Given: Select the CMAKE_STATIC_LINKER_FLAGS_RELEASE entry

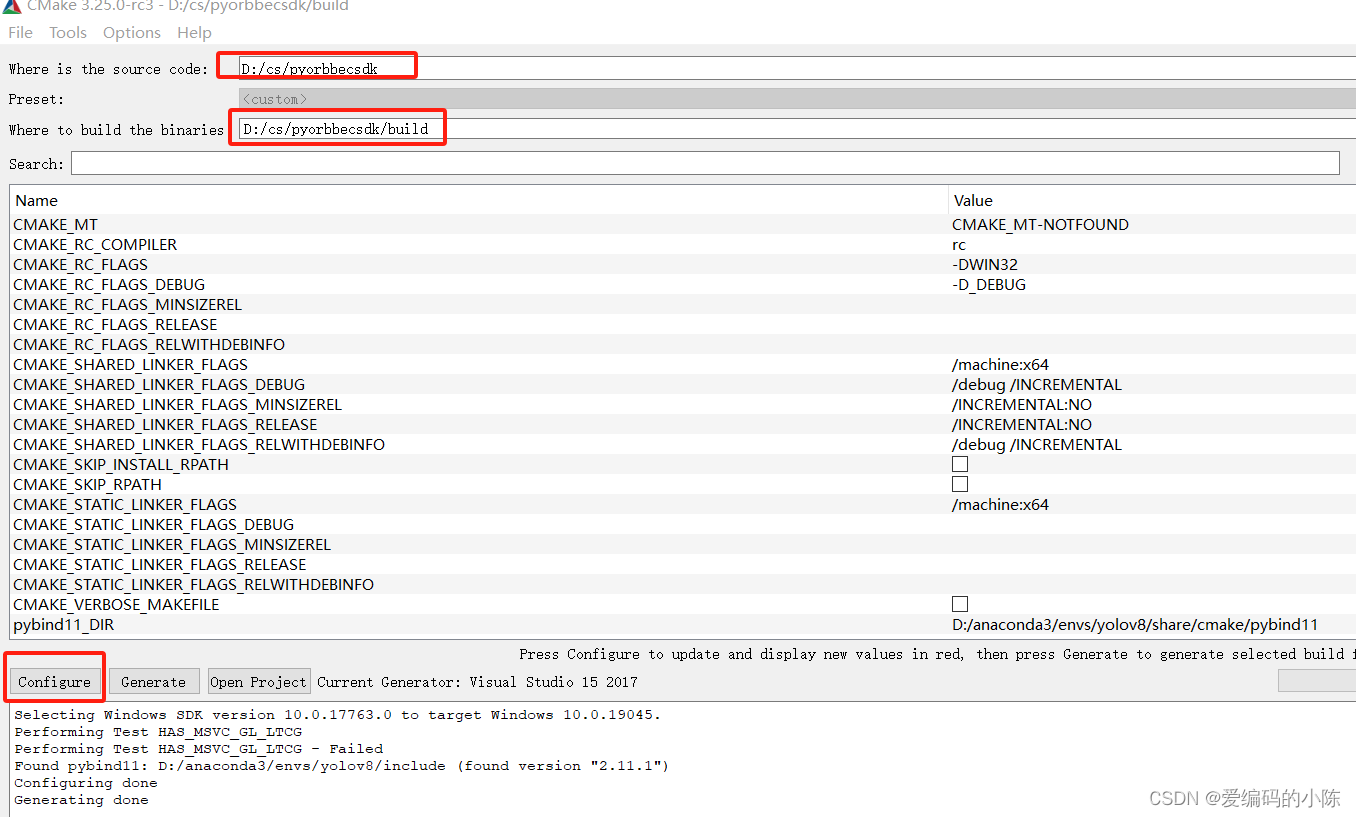Looking at the screenshot, I should click(x=160, y=564).
